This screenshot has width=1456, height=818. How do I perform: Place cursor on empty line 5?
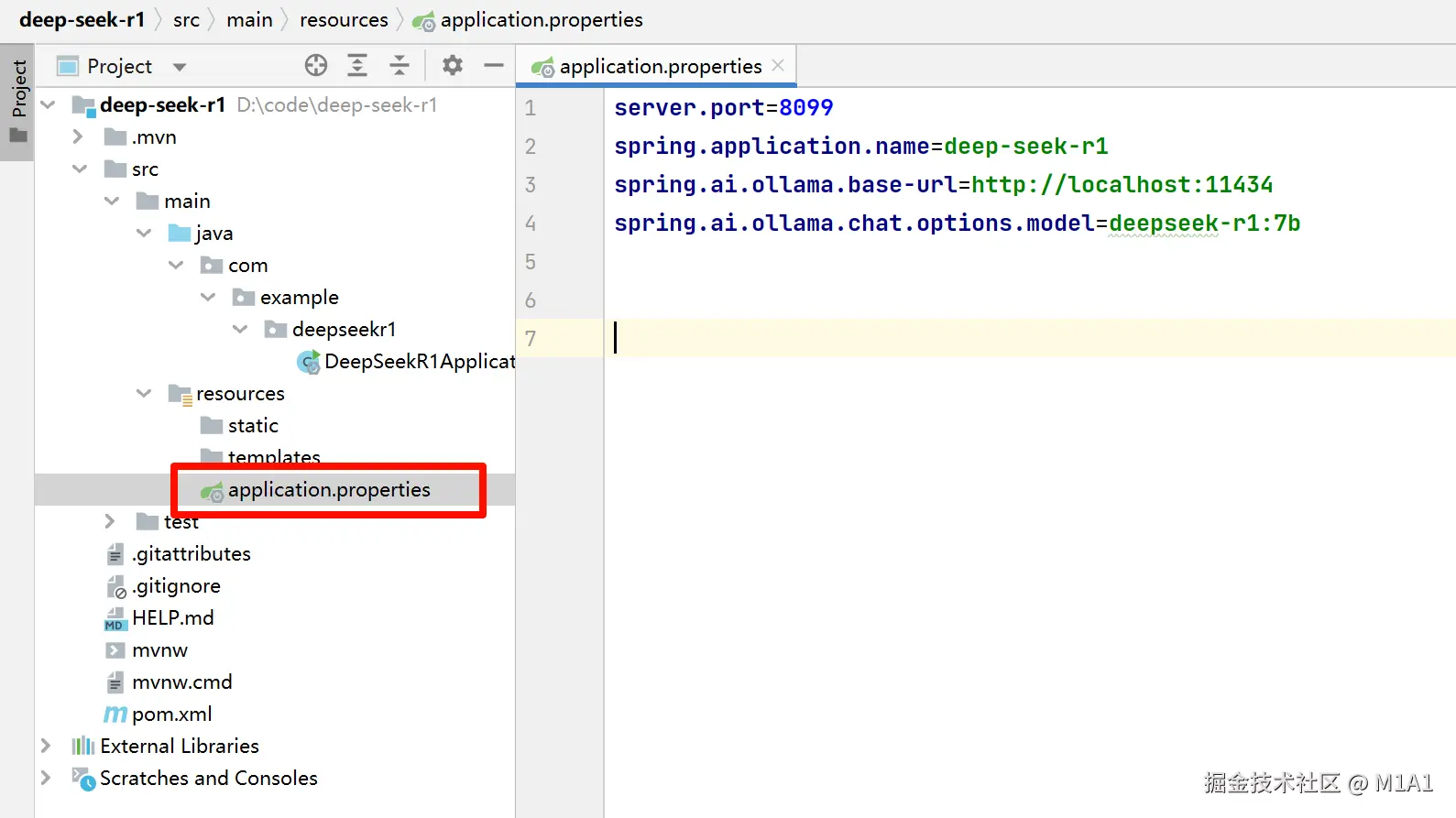(1030, 262)
